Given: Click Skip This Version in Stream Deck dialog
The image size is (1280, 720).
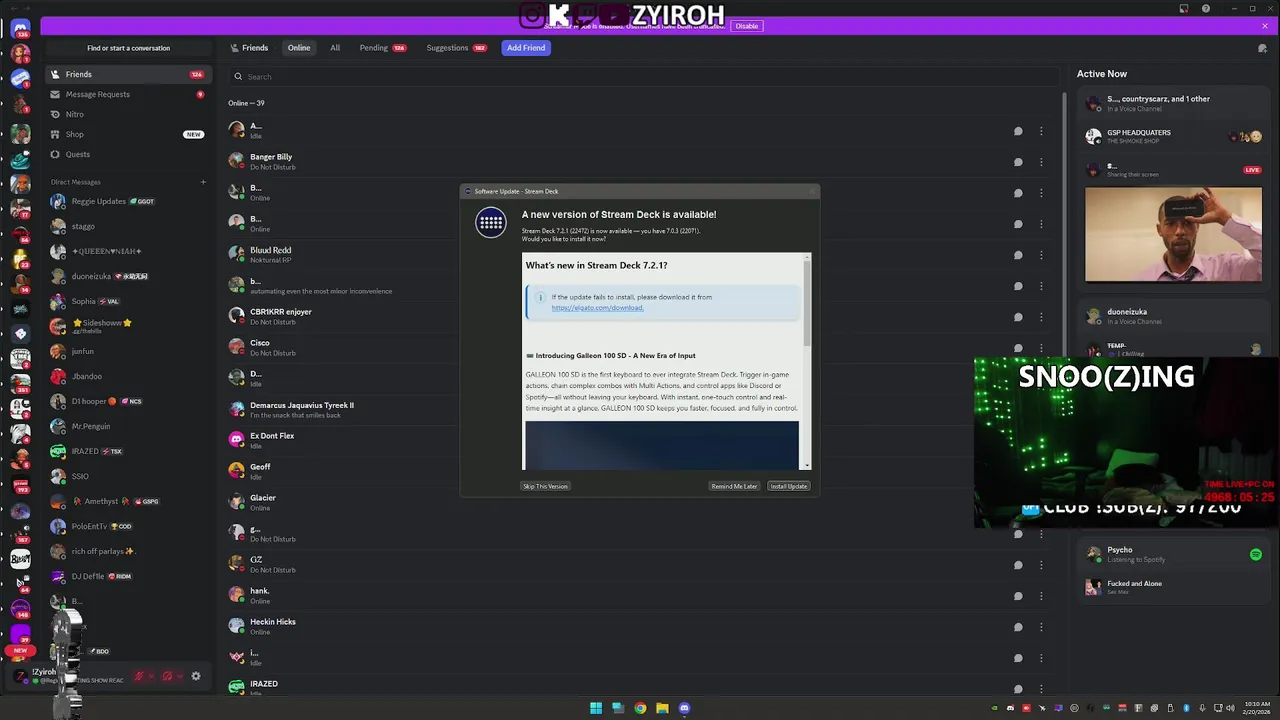Looking at the screenshot, I should click(x=545, y=486).
